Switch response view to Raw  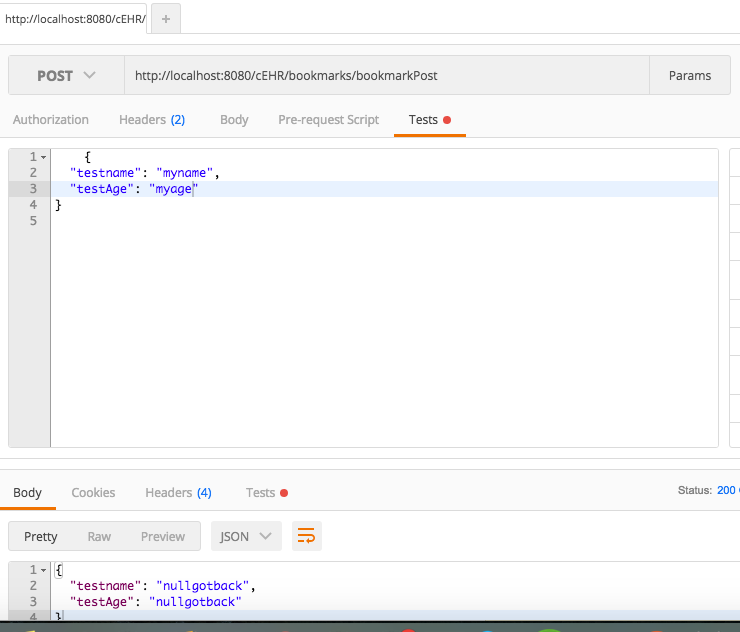coord(99,536)
